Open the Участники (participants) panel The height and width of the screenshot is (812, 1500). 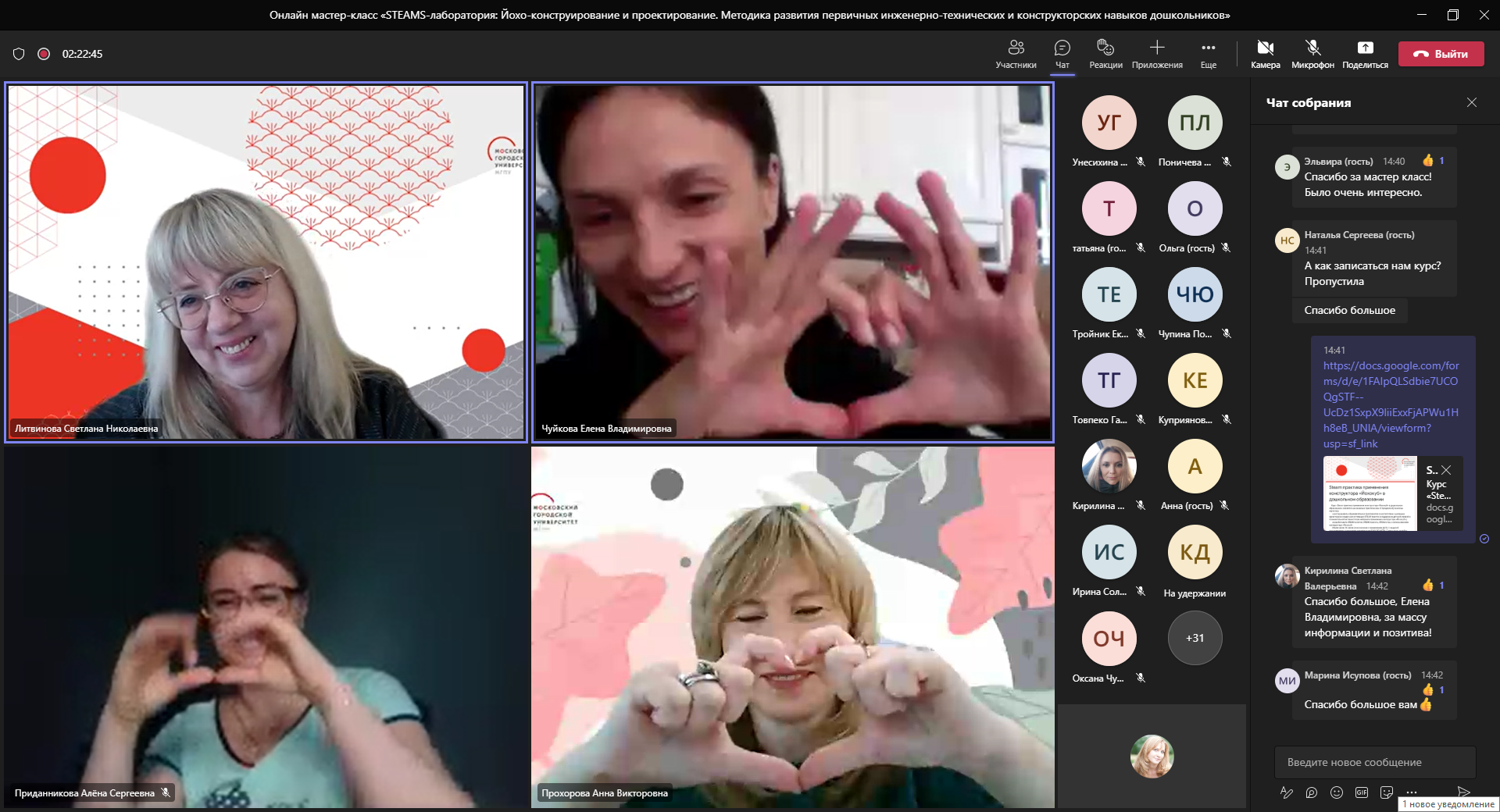click(x=1016, y=54)
